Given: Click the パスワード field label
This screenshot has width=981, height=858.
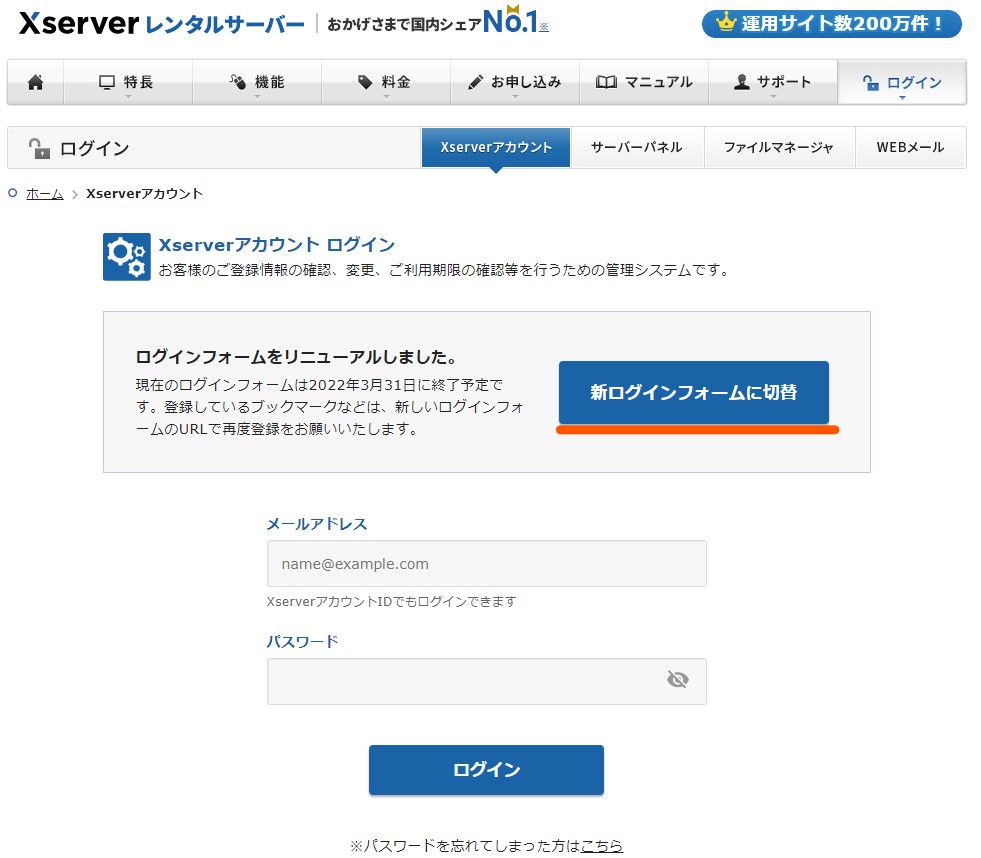Looking at the screenshot, I should 302,641.
